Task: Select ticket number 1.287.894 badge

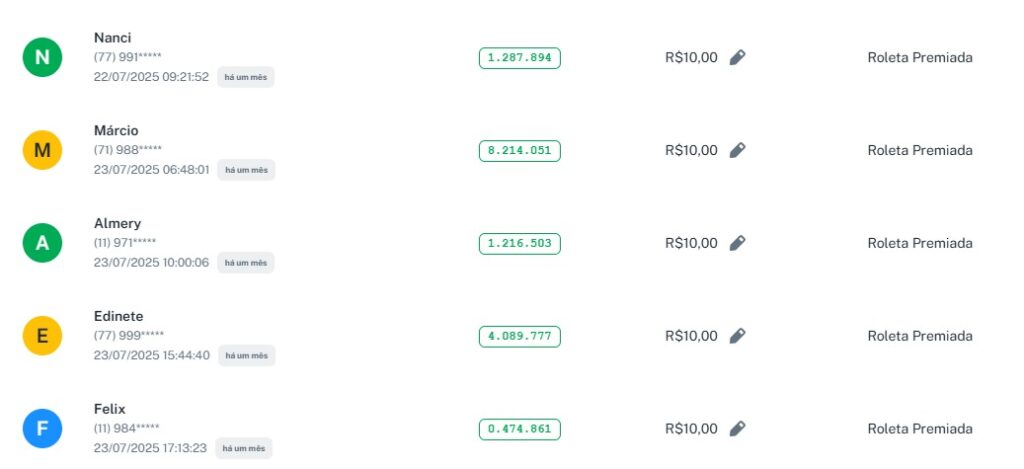Action: [519, 58]
